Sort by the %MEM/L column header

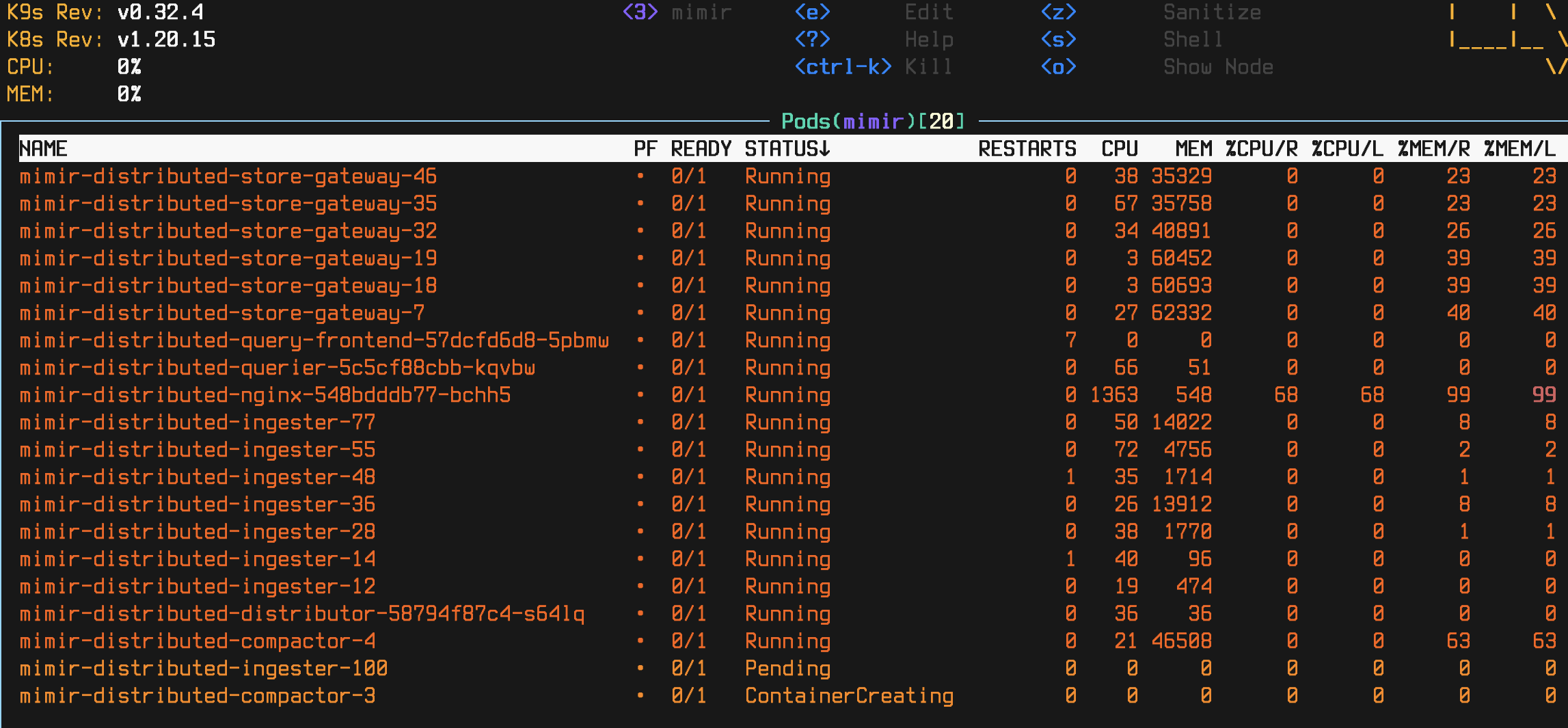1519,148
